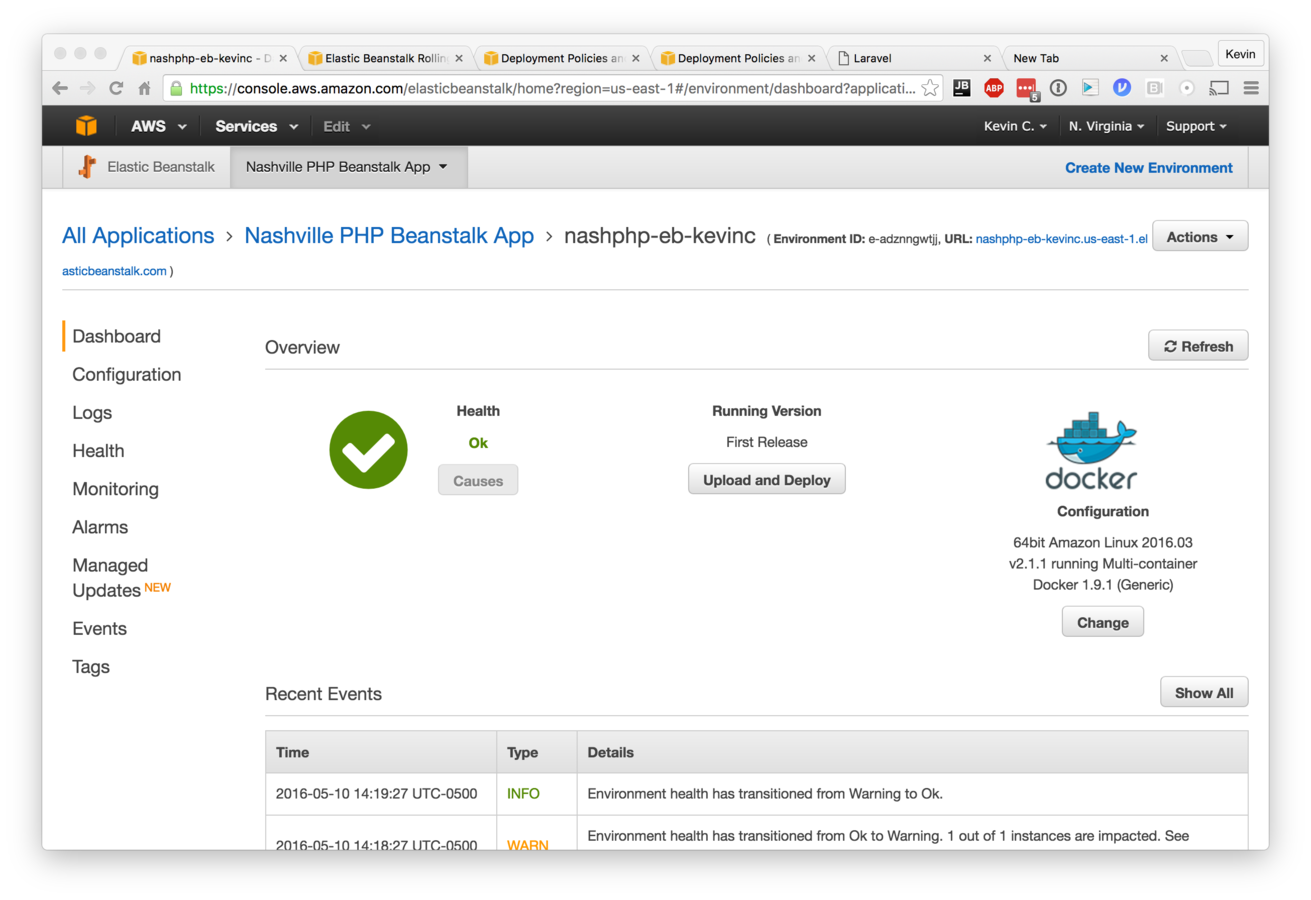Viewport: 1311px width, 900px height.
Task: Click the browser address bar
Action: (550, 88)
